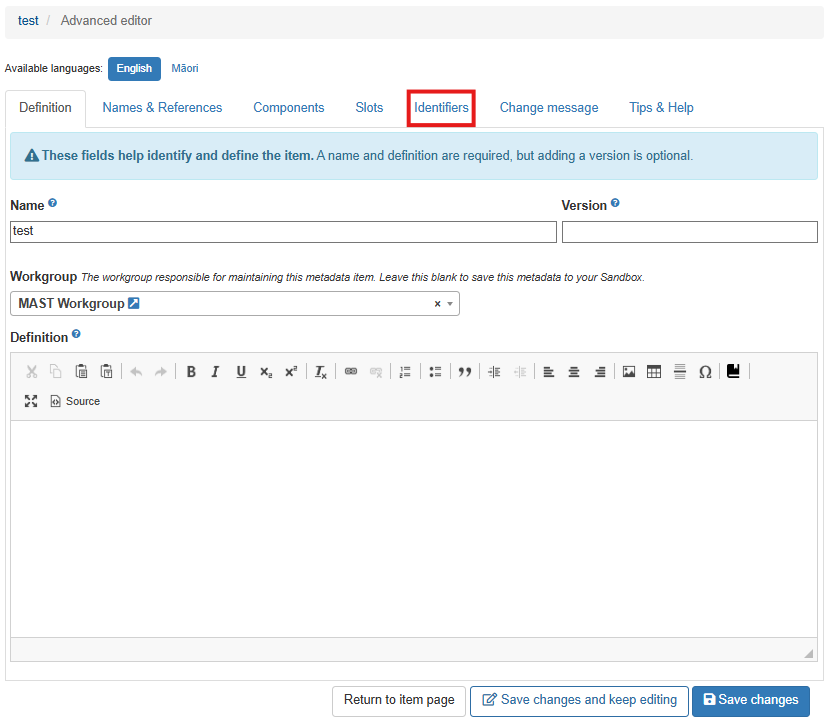
Task: Click the underline formatting icon
Action: point(241,372)
